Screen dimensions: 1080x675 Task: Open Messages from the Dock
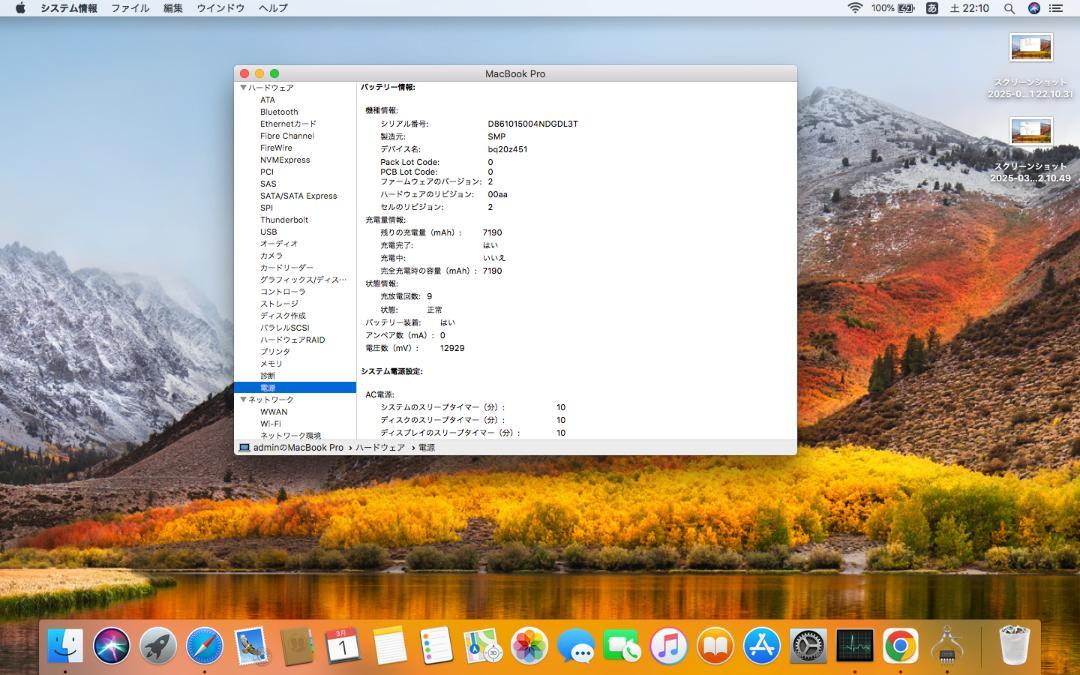[x=576, y=646]
